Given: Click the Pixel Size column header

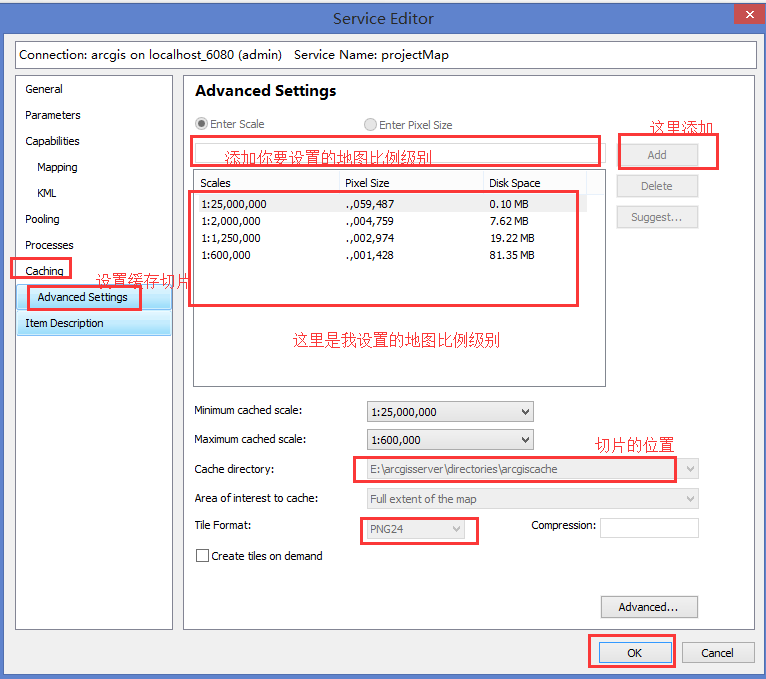Looking at the screenshot, I should tap(411, 183).
